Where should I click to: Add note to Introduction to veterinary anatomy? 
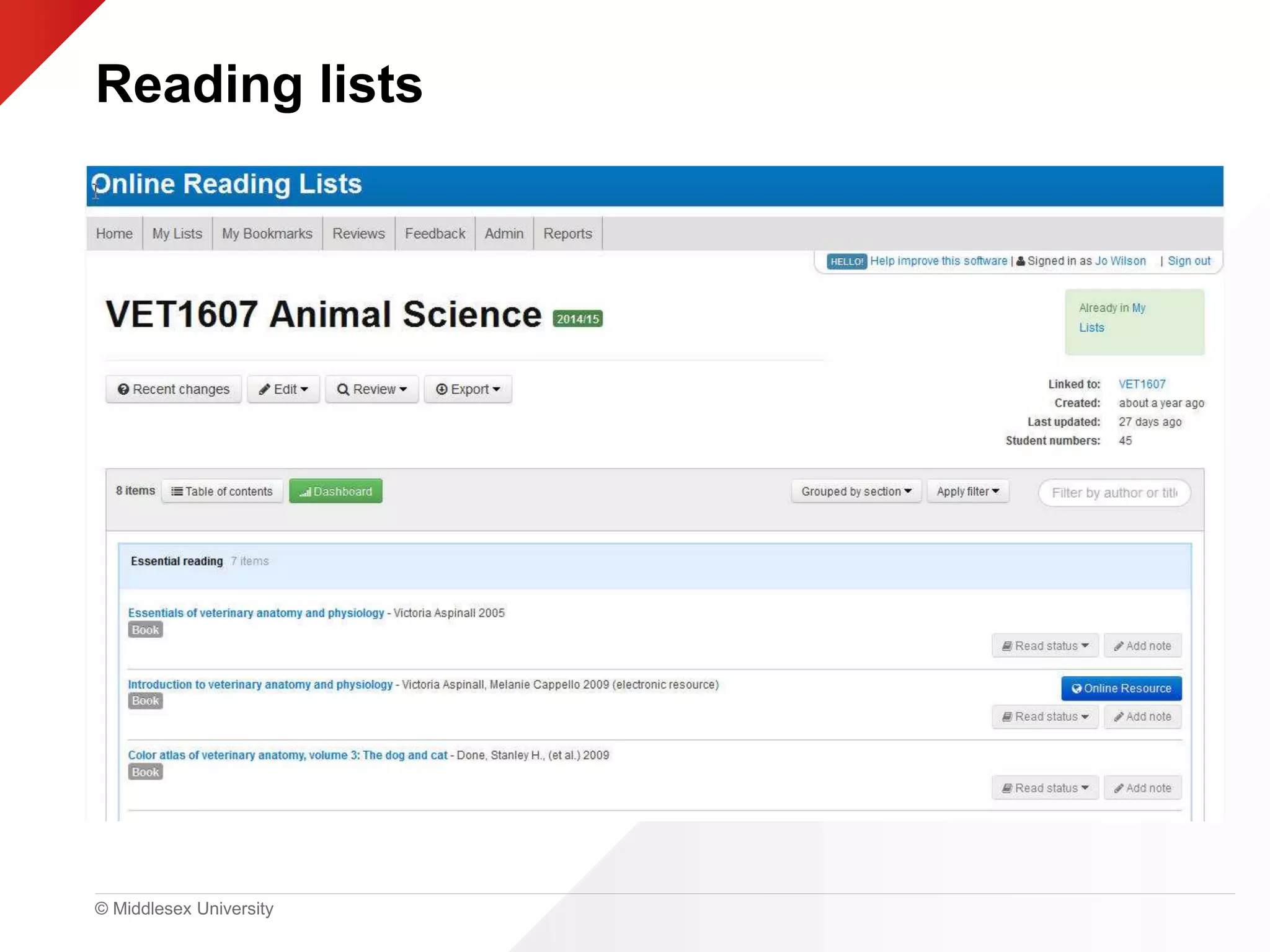point(1142,716)
